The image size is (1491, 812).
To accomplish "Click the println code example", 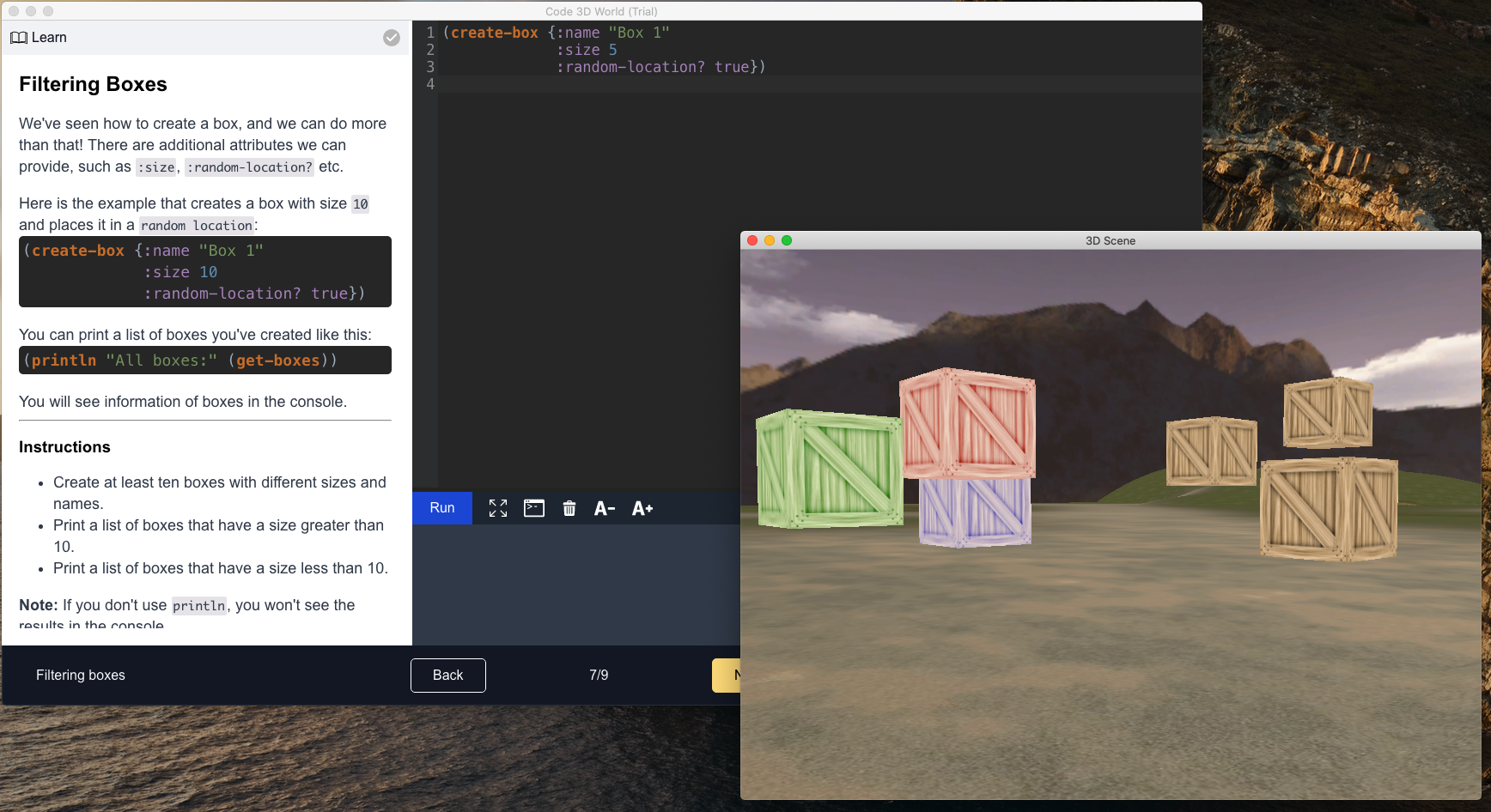I will pyautogui.click(x=204, y=360).
